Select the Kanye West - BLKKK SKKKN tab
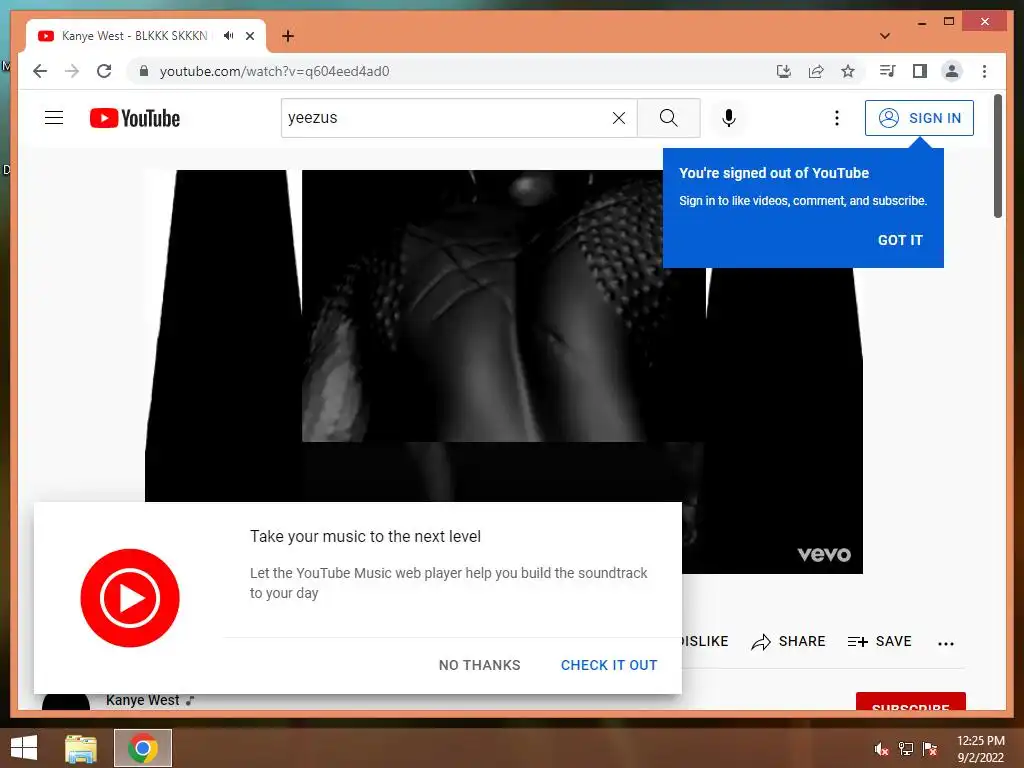The height and width of the screenshot is (768, 1024). (134, 36)
